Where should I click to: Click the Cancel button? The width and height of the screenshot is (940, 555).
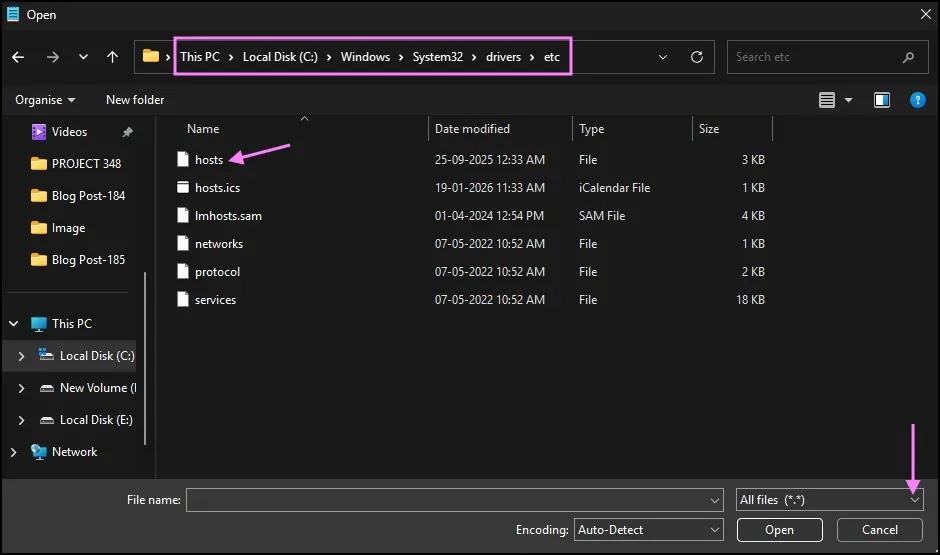879,530
